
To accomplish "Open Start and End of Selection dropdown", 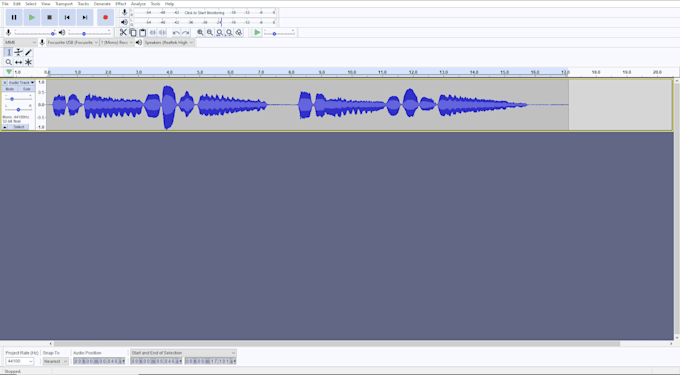I will click(183, 353).
